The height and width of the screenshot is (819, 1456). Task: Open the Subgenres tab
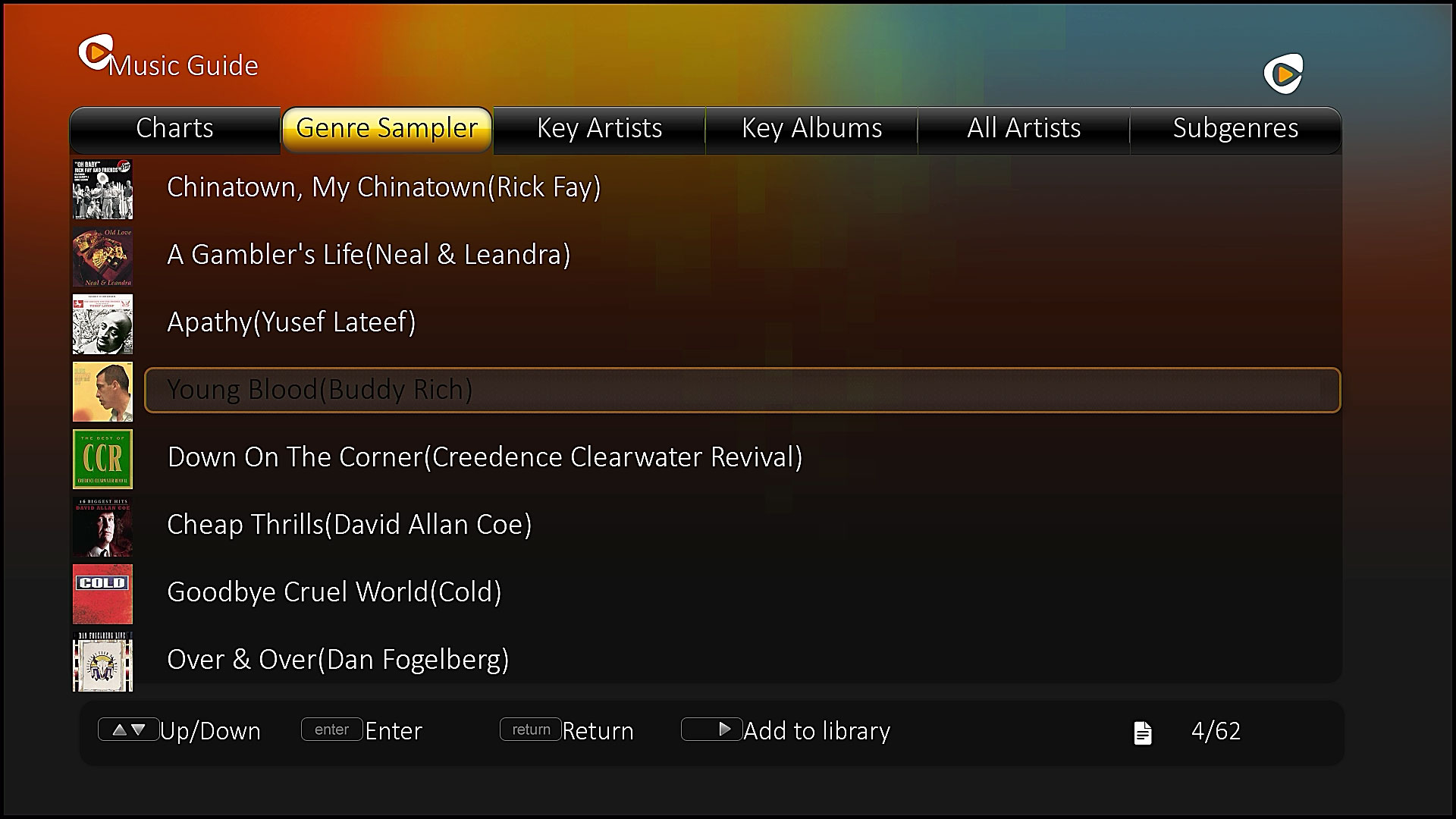tap(1235, 129)
